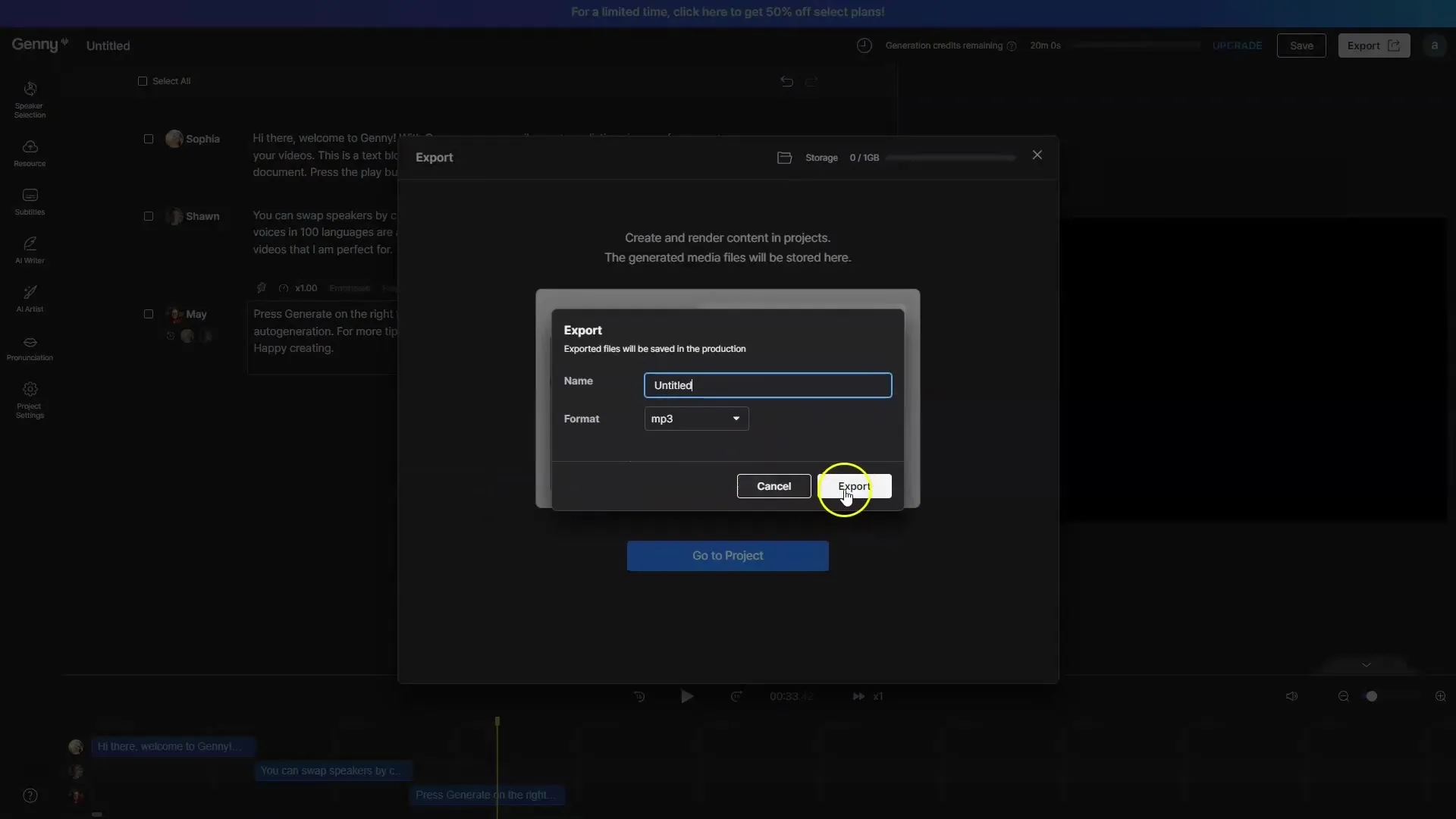1456x819 pixels.
Task: Click Sophia's text block
Action: point(325,155)
